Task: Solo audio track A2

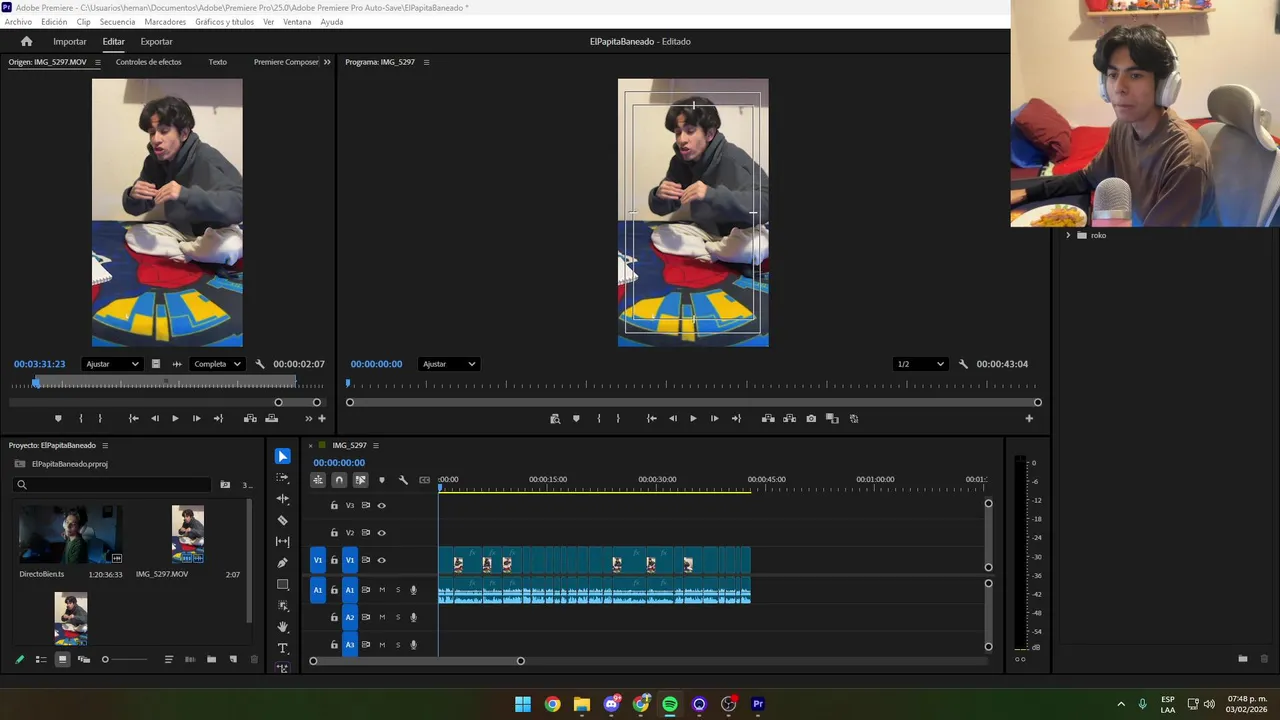Action: 397,617
